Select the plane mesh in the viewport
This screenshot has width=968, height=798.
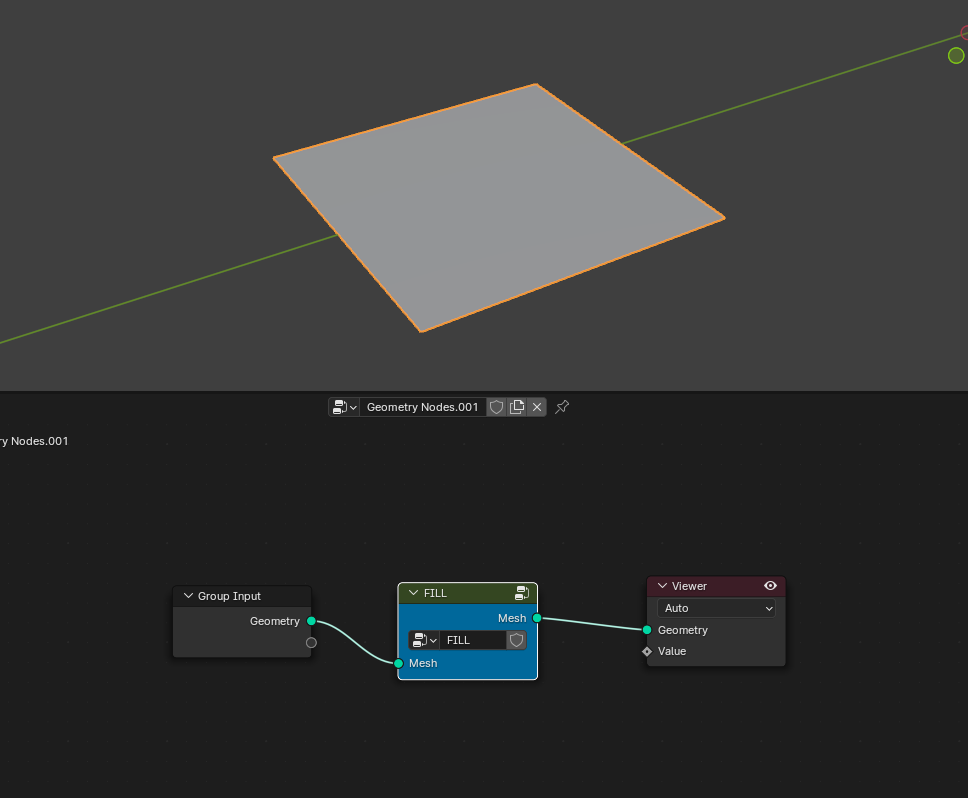pyautogui.click(x=499, y=208)
